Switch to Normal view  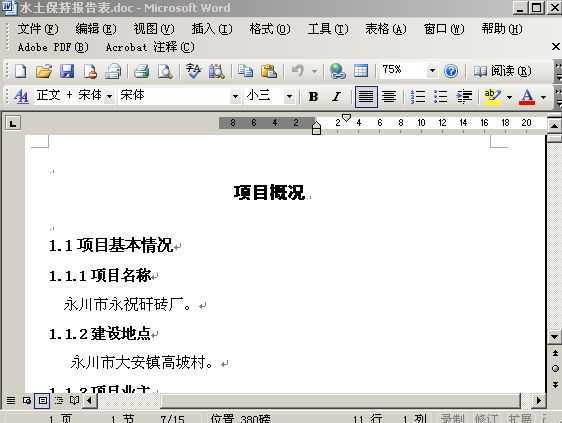pyautogui.click(x=11, y=400)
